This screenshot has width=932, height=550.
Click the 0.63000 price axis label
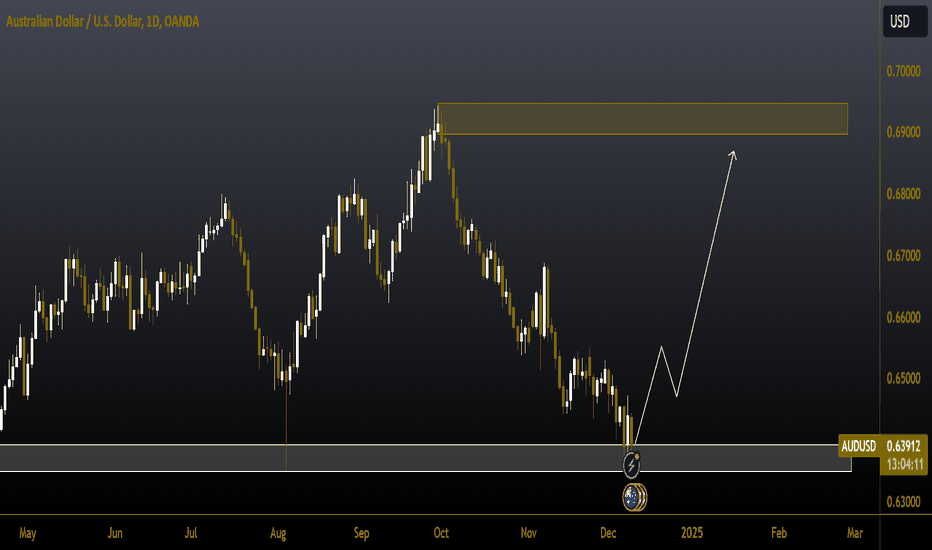point(903,502)
